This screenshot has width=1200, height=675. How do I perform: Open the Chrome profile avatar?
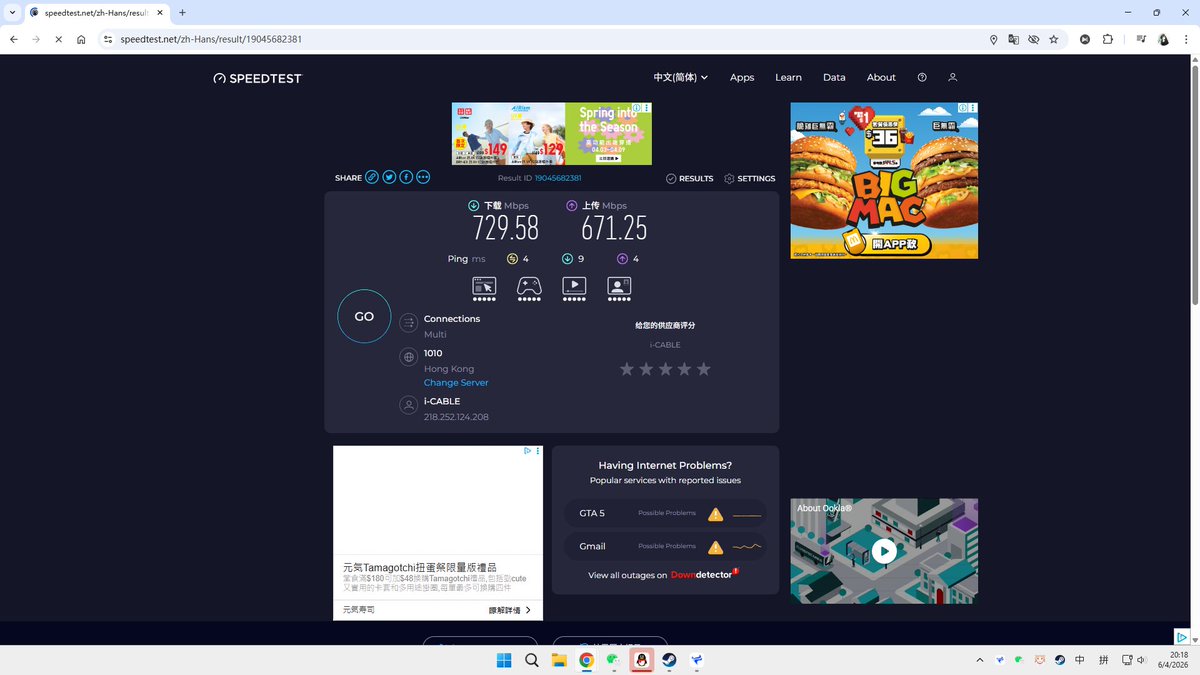(x=1164, y=39)
